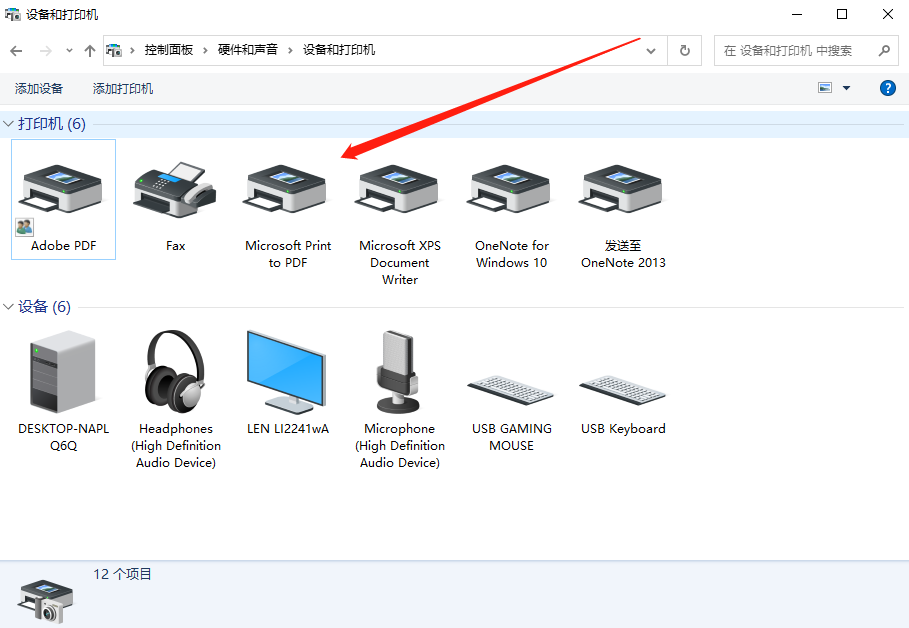Collapse the 打印机 (6) section

[x=10, y=123]
